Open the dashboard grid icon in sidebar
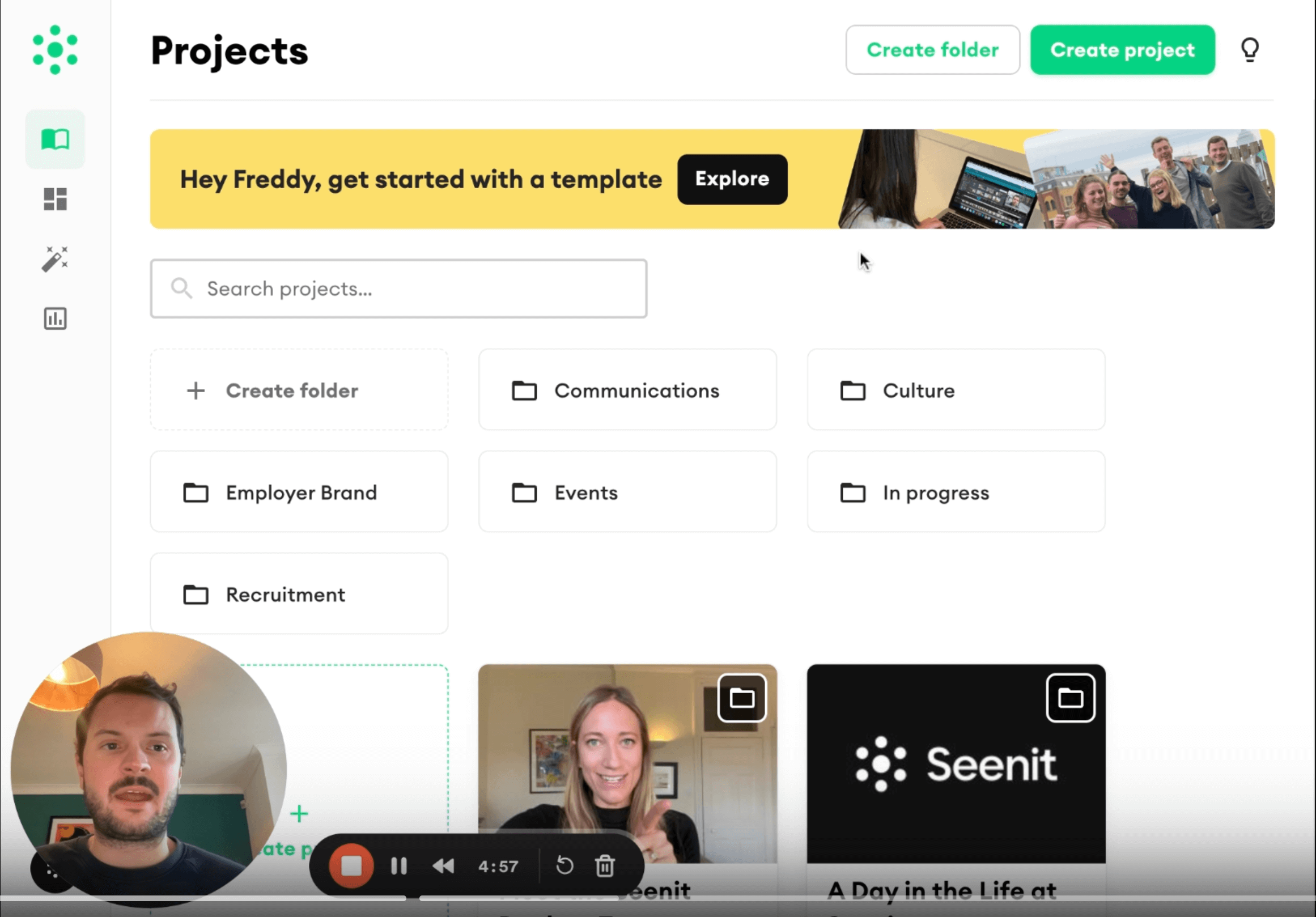 (55, 199)
